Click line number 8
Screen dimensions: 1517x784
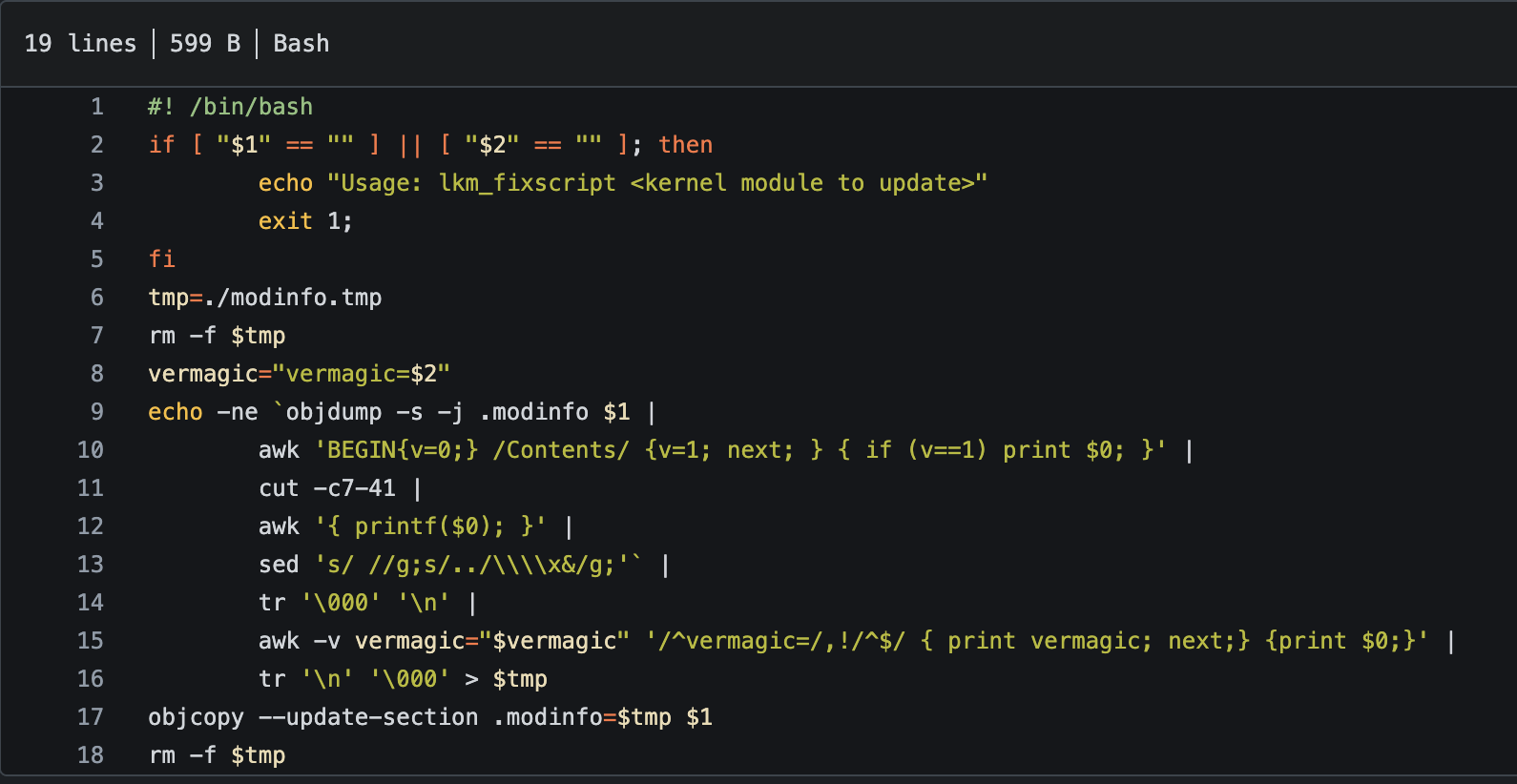coord(97,374)
